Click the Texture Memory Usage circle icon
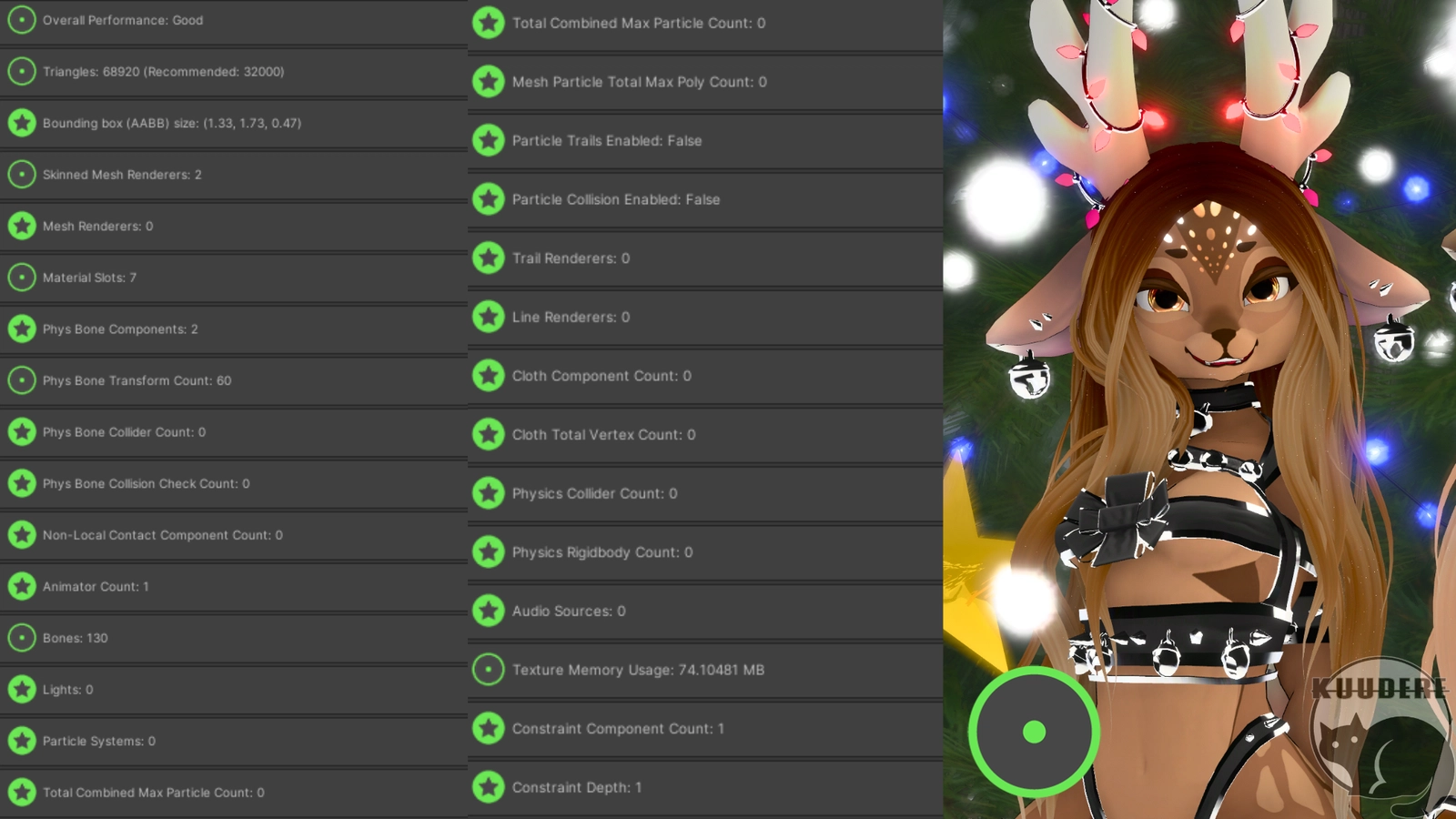Image resolution: width=1456 pixels, height=819 pixels. [x=489, y=670]
